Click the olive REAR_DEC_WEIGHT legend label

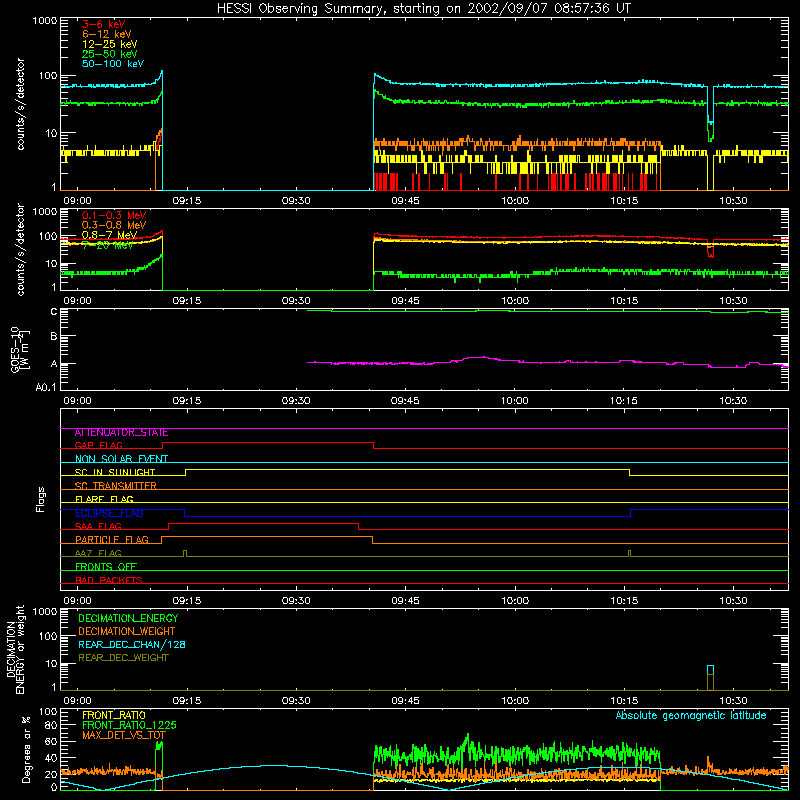123,658
